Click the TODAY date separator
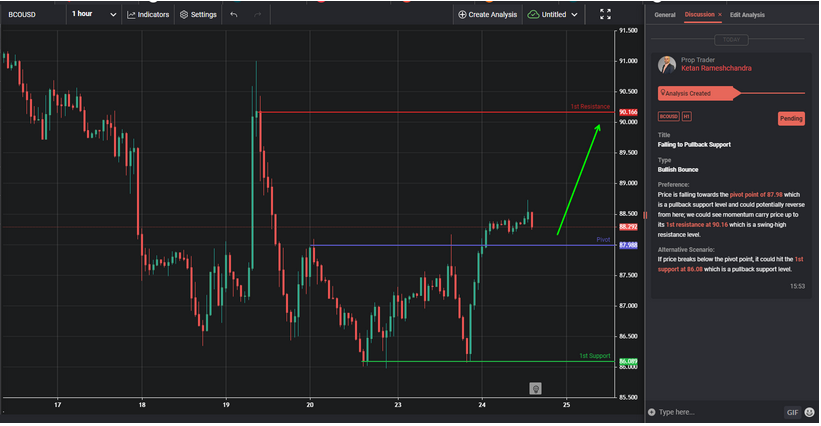Image resolution: width=821 pixels, height=426 pixels. pos(731,40)
